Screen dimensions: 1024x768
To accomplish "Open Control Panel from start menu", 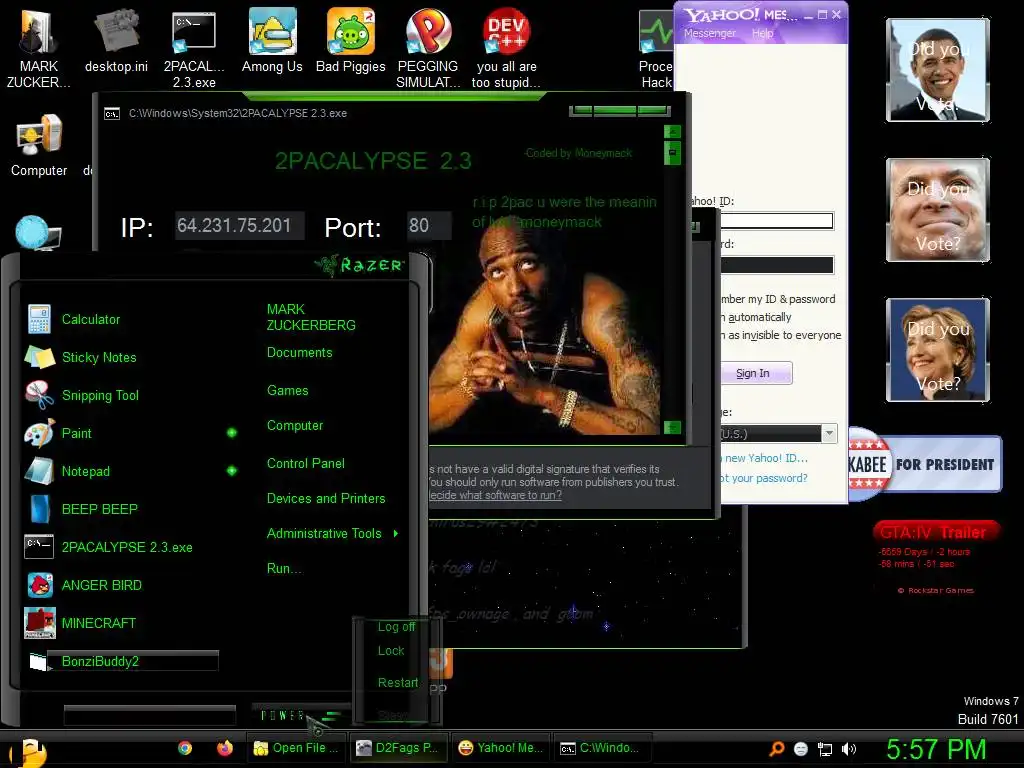I will [306, 463].
